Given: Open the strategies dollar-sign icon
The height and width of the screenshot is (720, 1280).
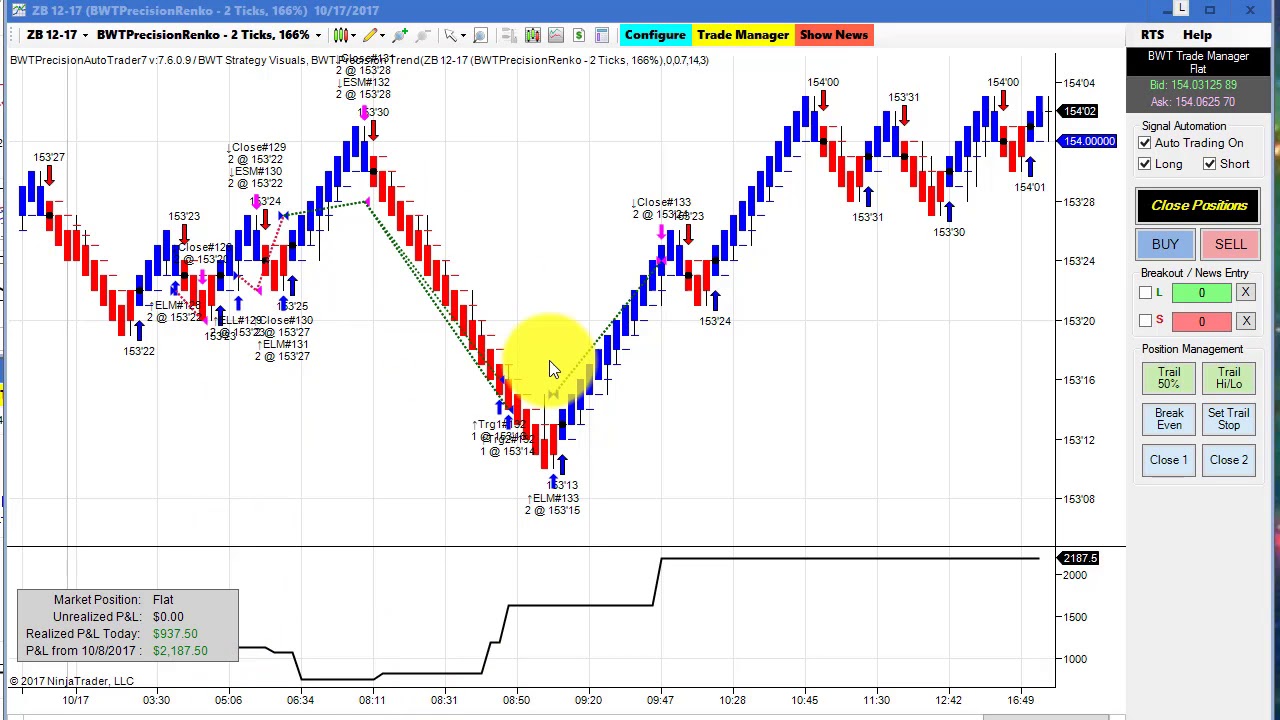Looking at the screenshot, I should pos(579,35).
